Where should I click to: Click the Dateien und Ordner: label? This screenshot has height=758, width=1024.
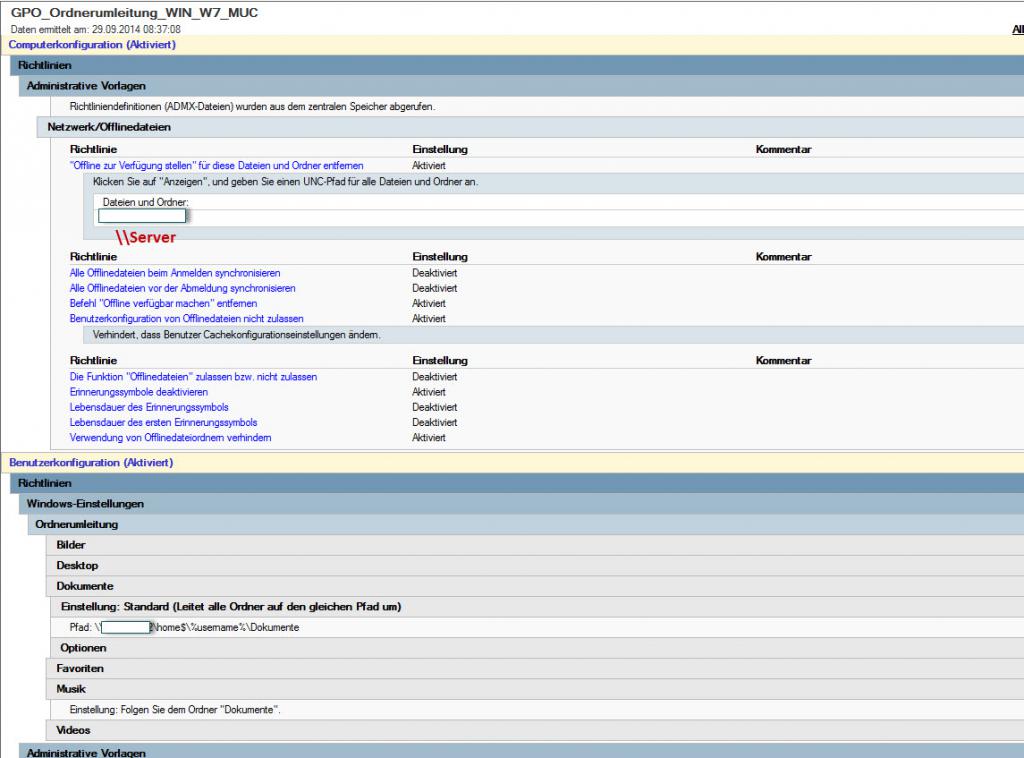[146, 202]
